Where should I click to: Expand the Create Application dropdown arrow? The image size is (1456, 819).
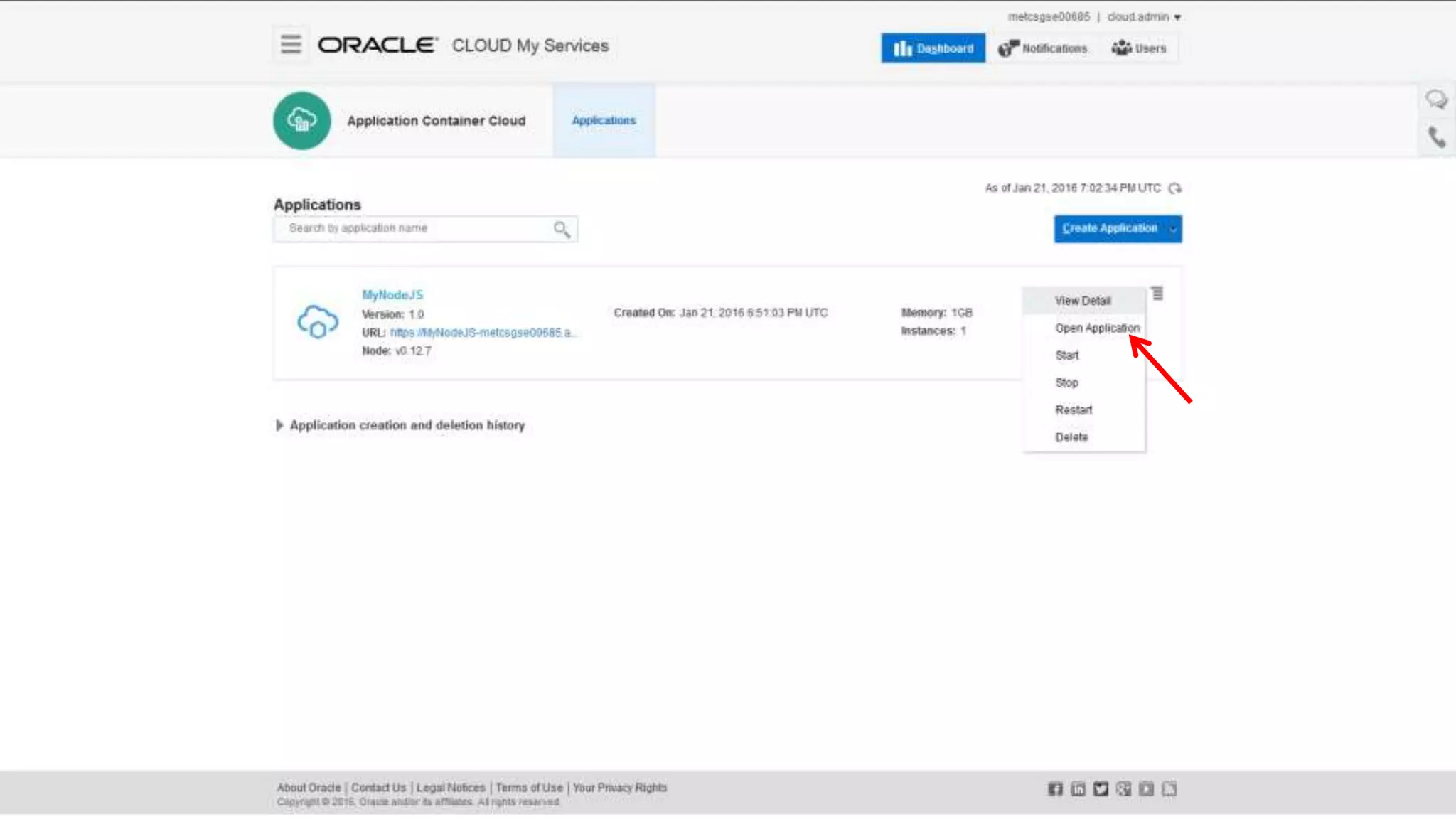point(1173,229)
